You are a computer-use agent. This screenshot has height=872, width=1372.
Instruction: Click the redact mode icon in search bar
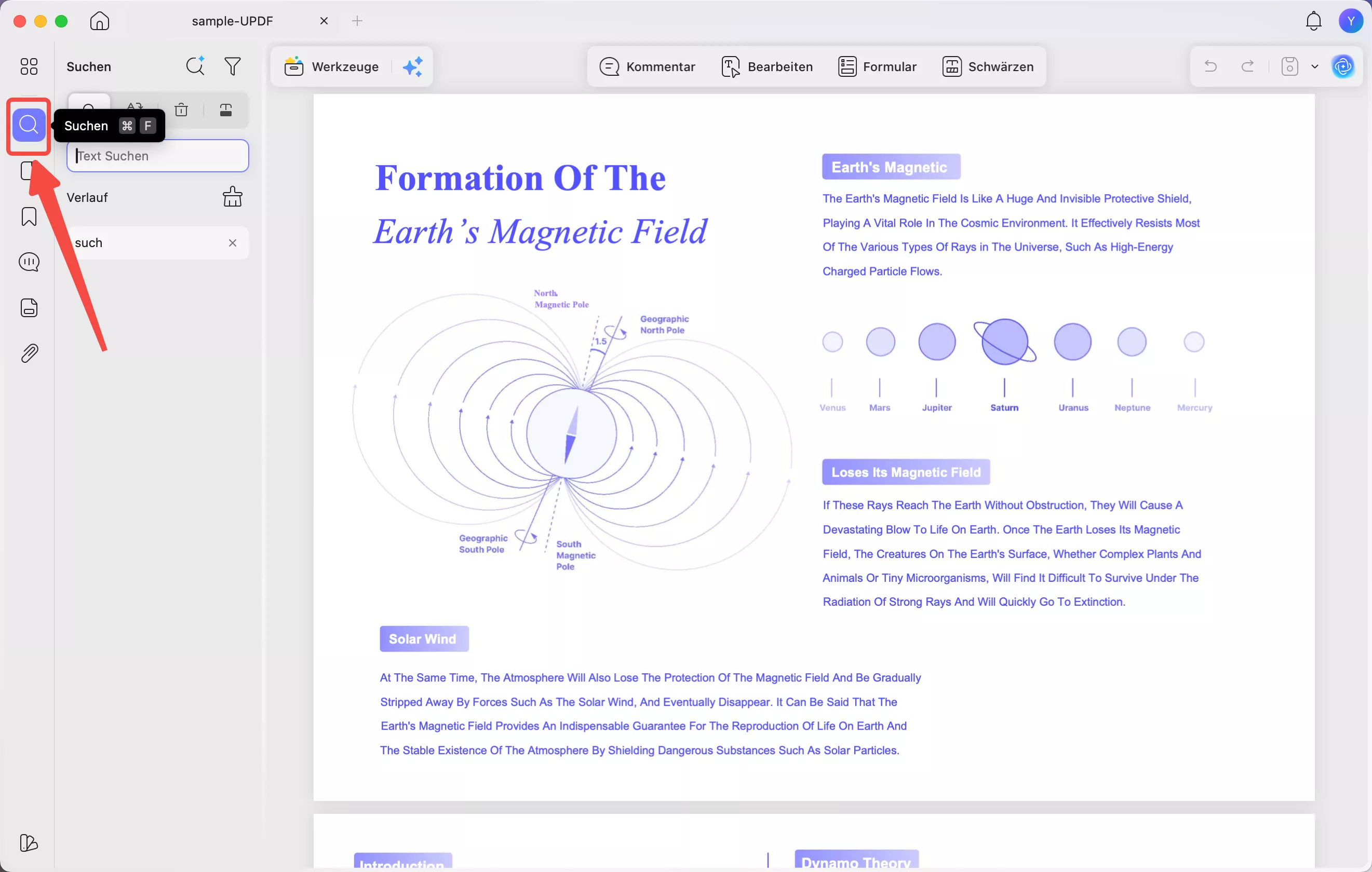pos(225,110)
